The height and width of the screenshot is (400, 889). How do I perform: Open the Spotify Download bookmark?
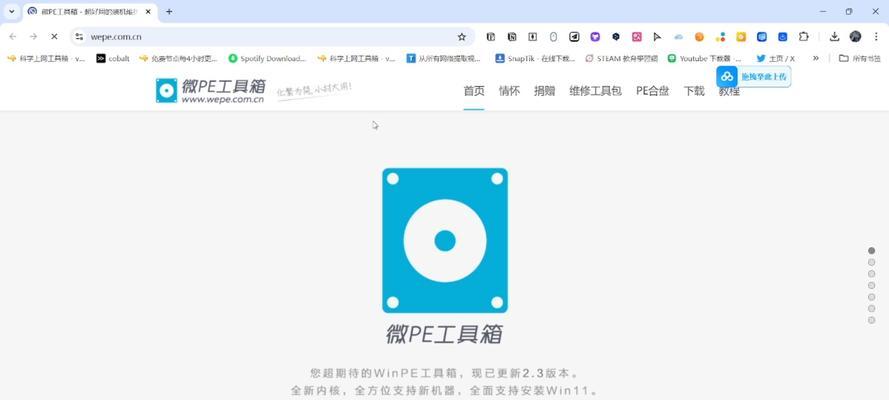tap(267, 58)
